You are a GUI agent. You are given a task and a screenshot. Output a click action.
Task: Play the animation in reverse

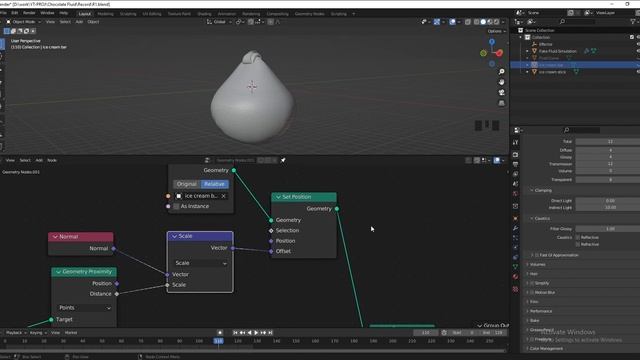(x=249, y=333)
